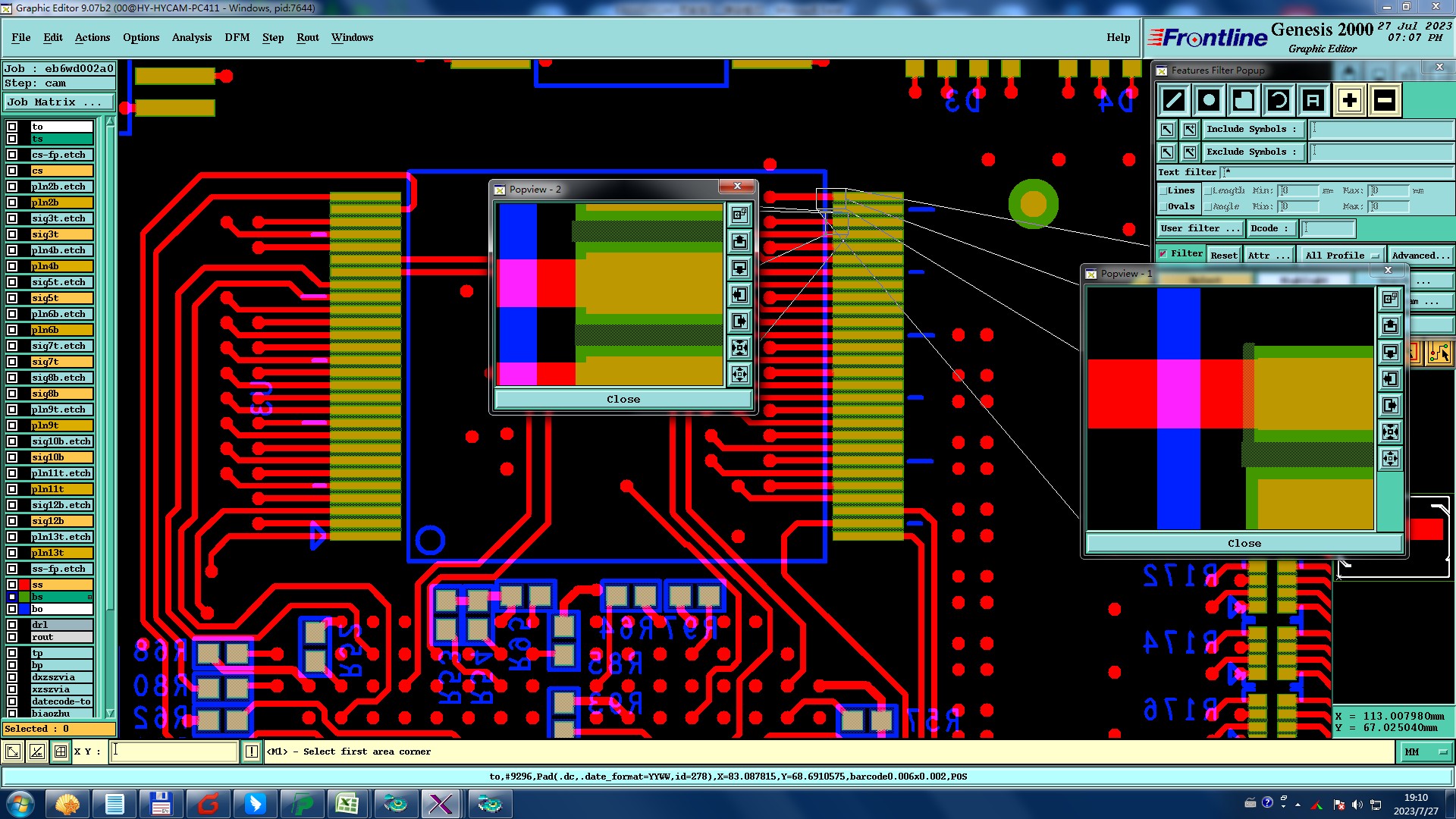This screenshot has width=1456, height=819.
Task: Pan right in Popview-2
Action: pos(739,322)
